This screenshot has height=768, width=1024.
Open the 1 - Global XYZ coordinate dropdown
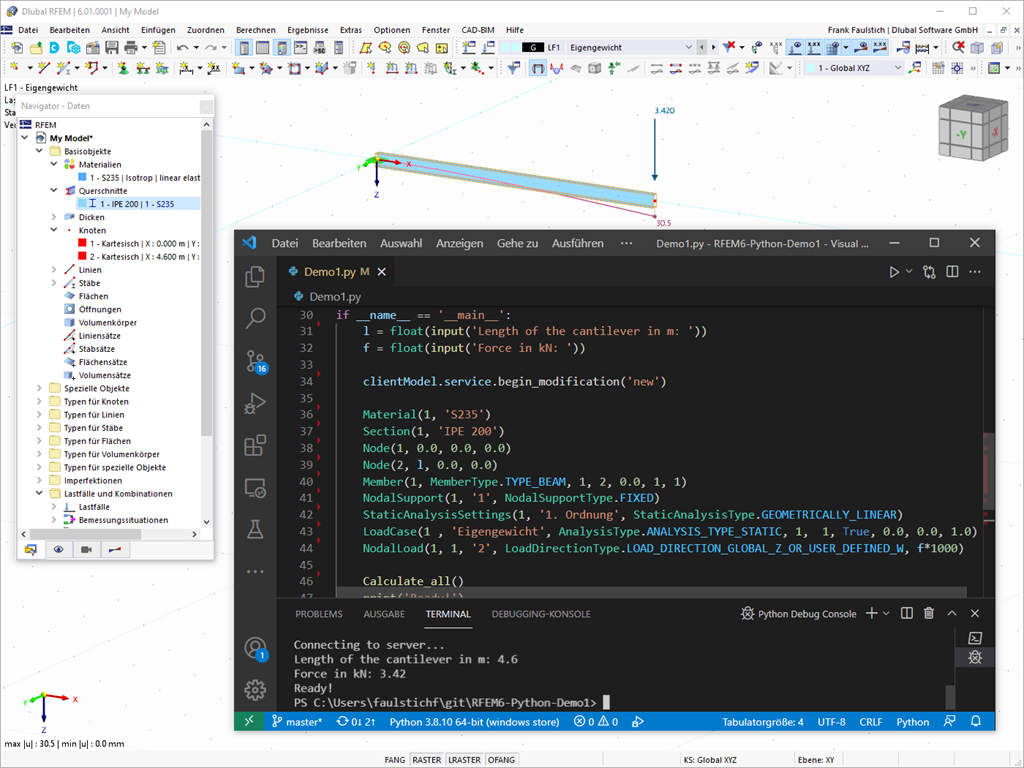[x=897, y=68]
